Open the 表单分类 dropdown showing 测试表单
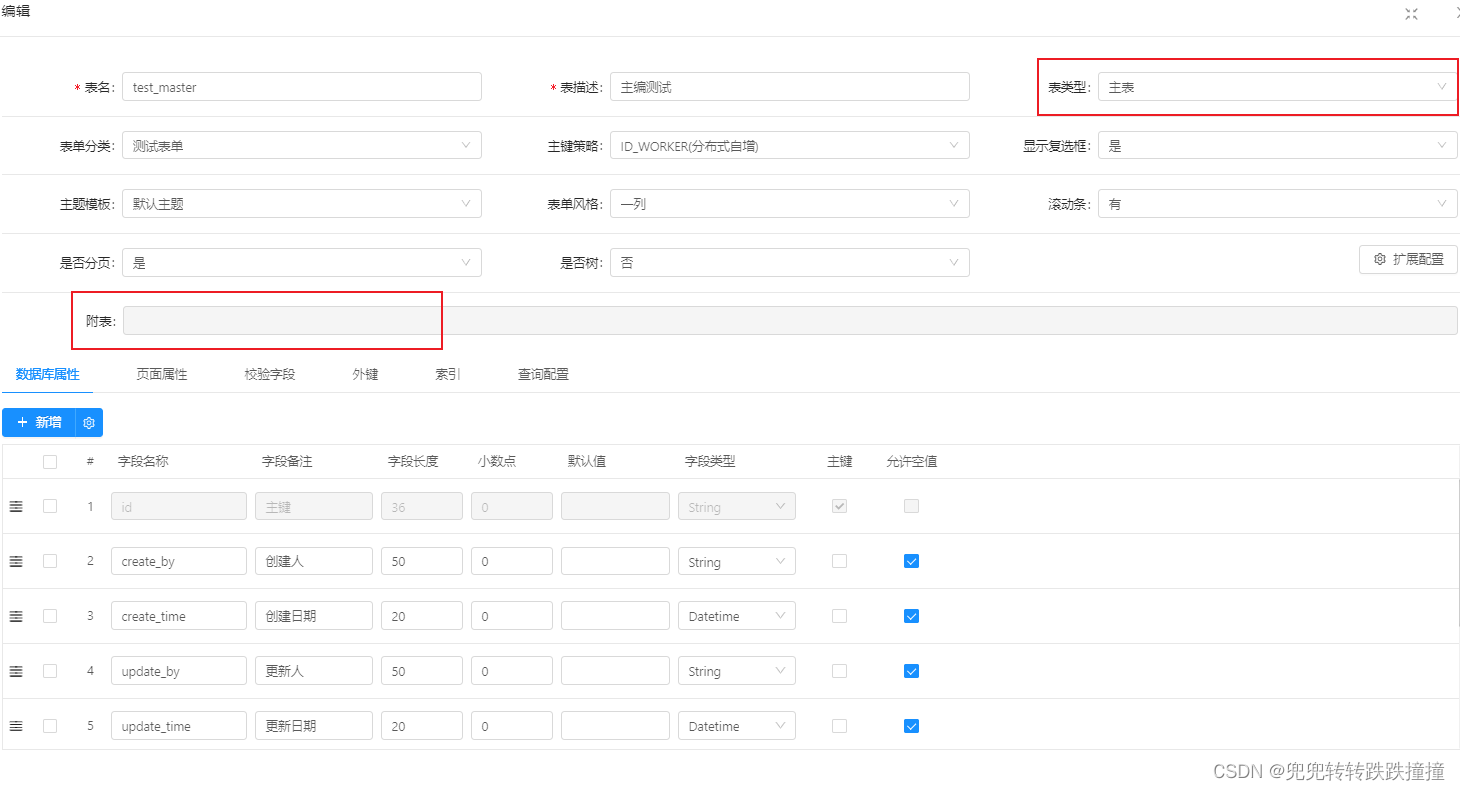The height and width of the screenshot is (790, 1460). pyautogui.click(x=301, y=145)
